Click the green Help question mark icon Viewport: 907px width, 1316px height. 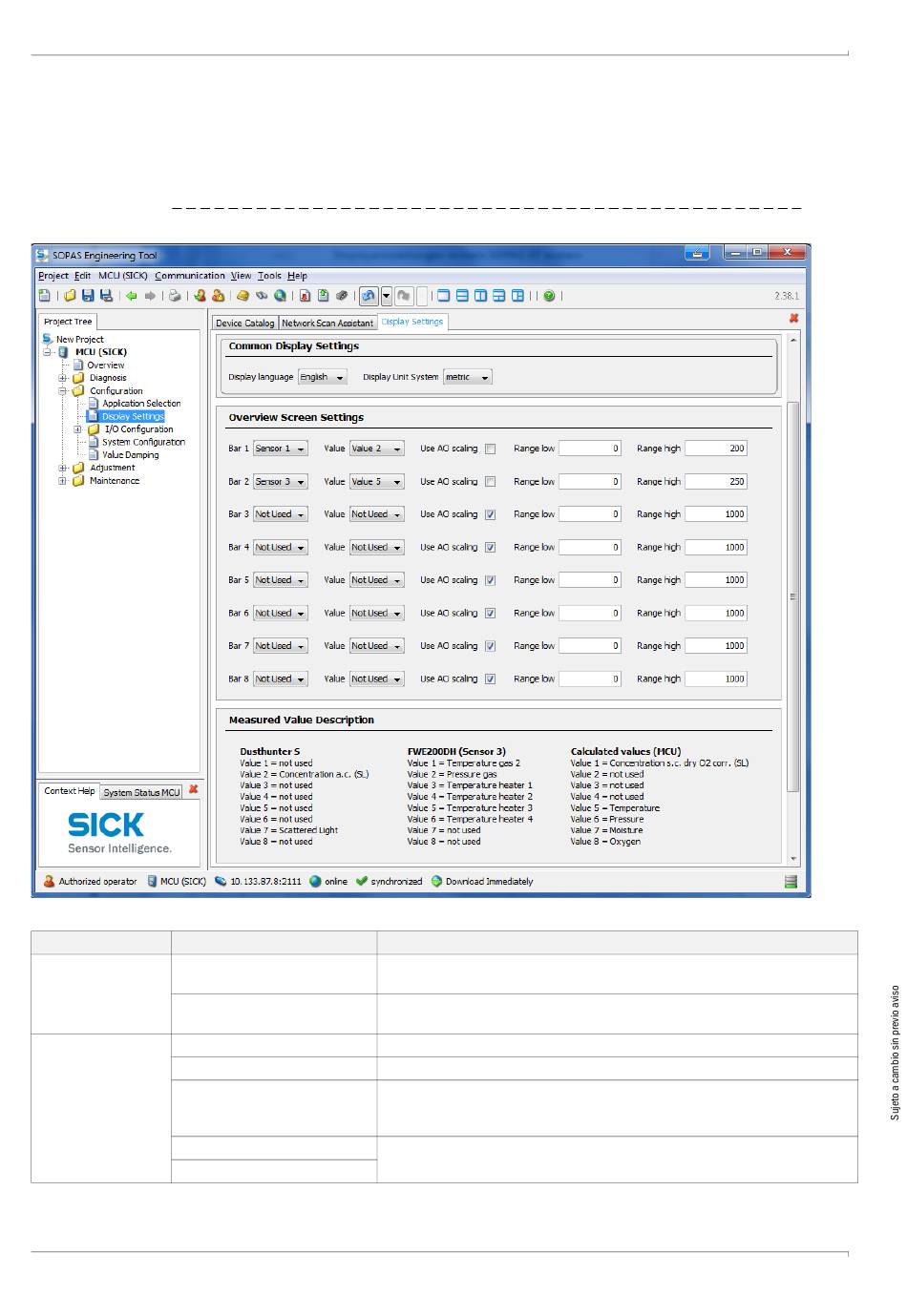click(x=549, y=296)
